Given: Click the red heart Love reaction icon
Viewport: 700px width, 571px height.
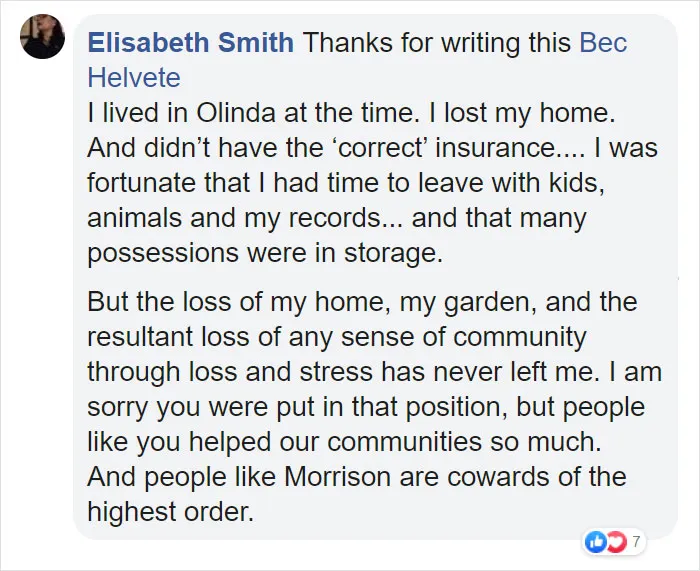Looking at the screenshot, I should pyautogui.click(x=617, y=542).
